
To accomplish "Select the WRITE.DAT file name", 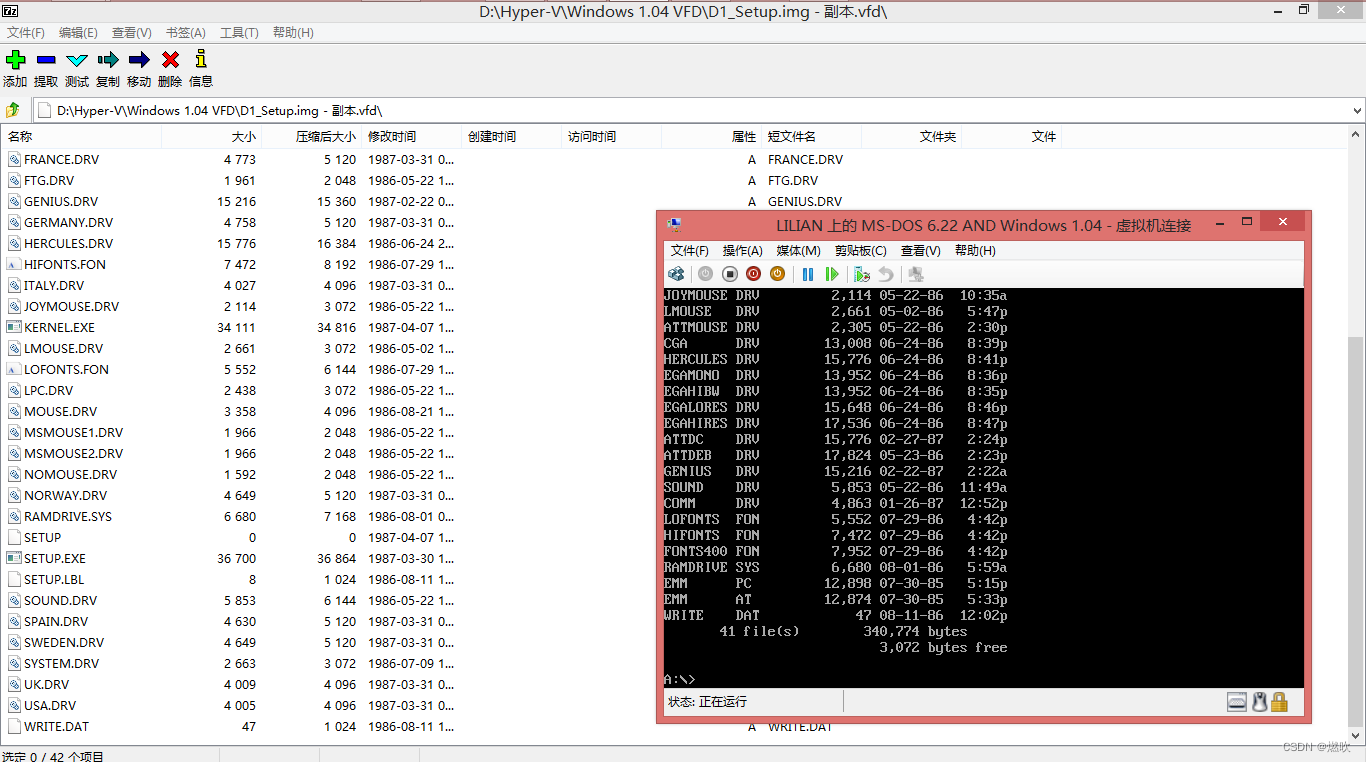I will click(56, 726).
